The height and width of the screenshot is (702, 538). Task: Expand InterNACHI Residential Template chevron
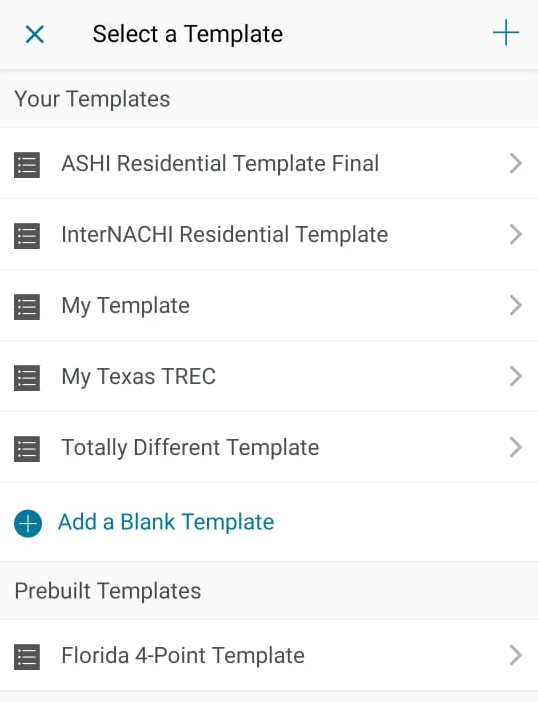tap(516, 234)
